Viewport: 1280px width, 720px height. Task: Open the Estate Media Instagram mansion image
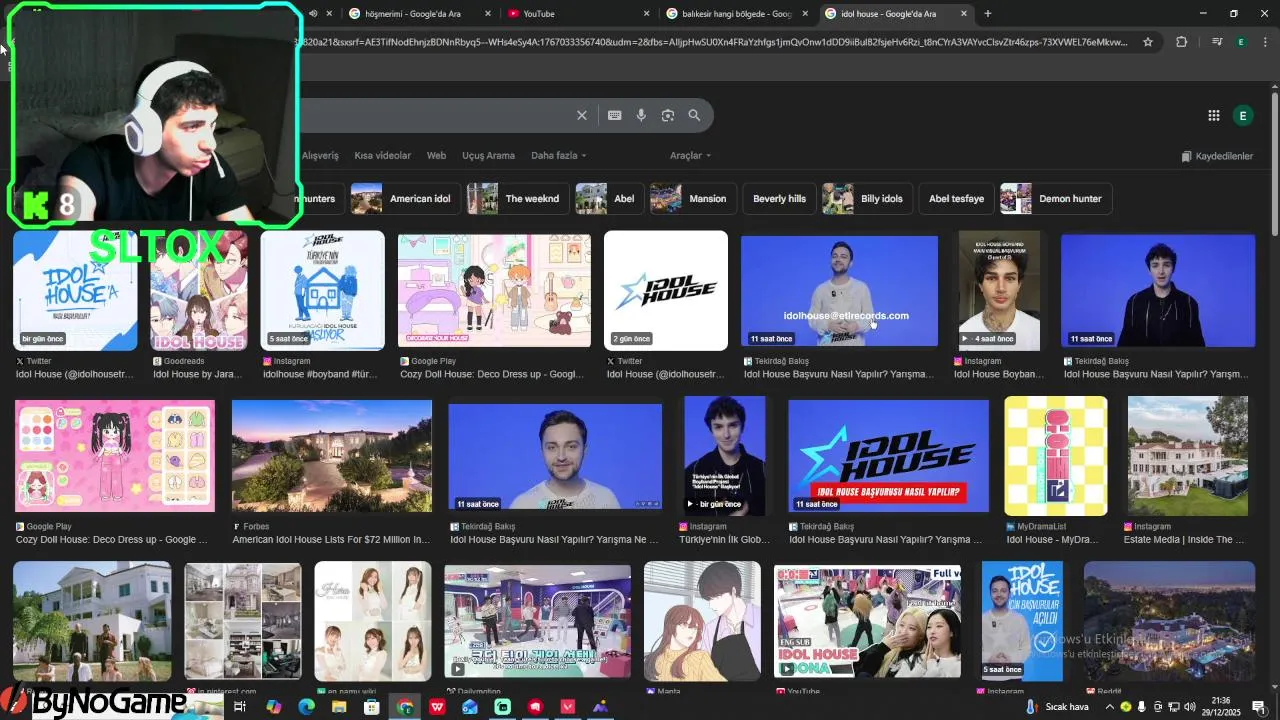click(1188, 456)
